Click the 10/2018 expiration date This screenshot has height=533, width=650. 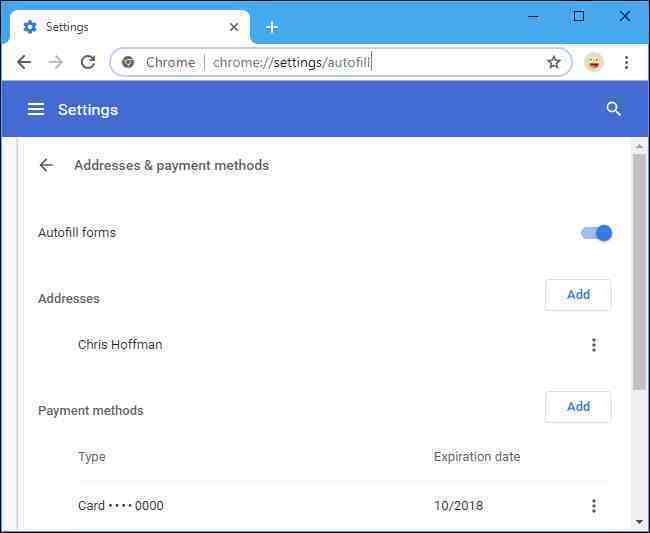[x=458, y=506]
